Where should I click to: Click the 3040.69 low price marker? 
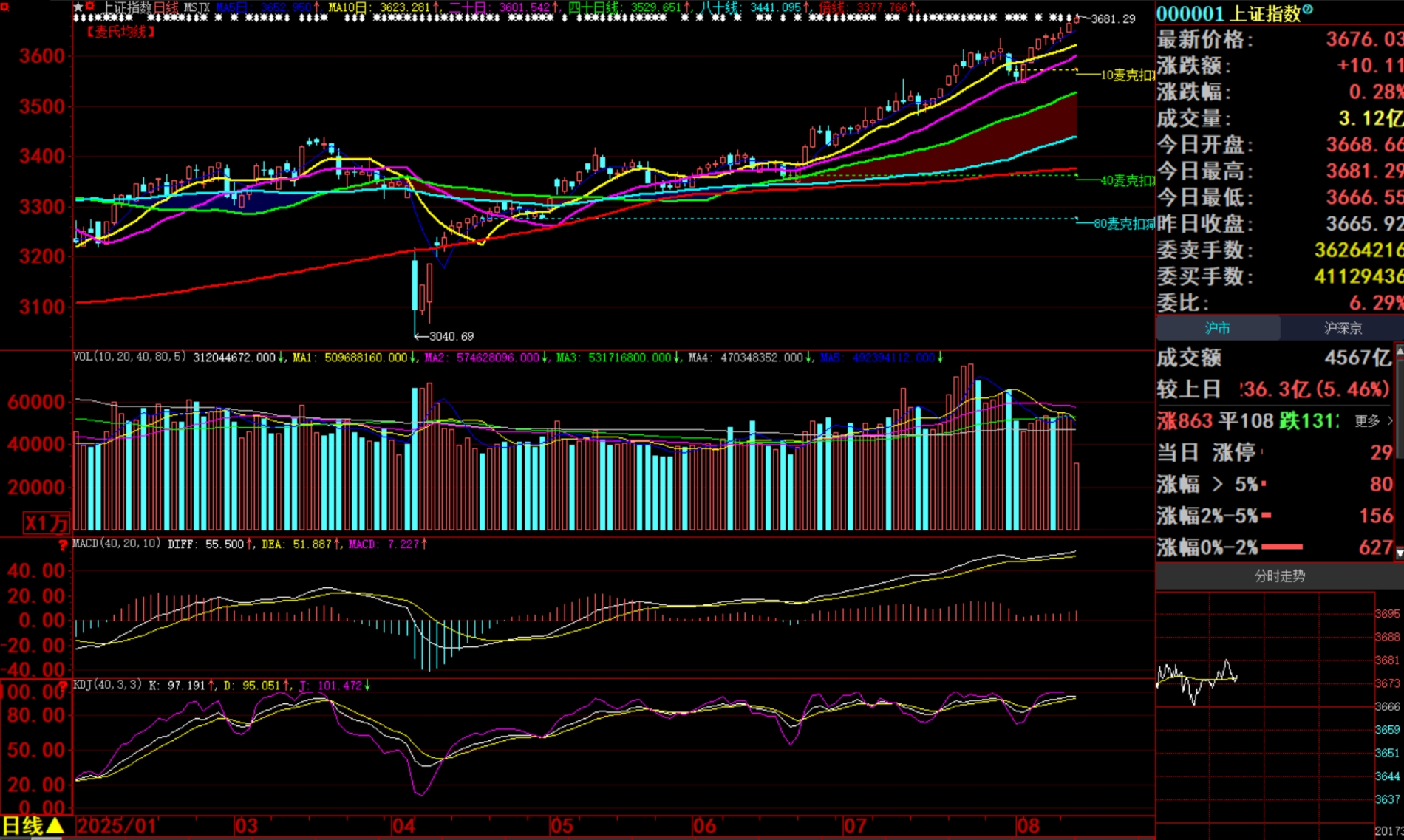click(x=451, y=336)
